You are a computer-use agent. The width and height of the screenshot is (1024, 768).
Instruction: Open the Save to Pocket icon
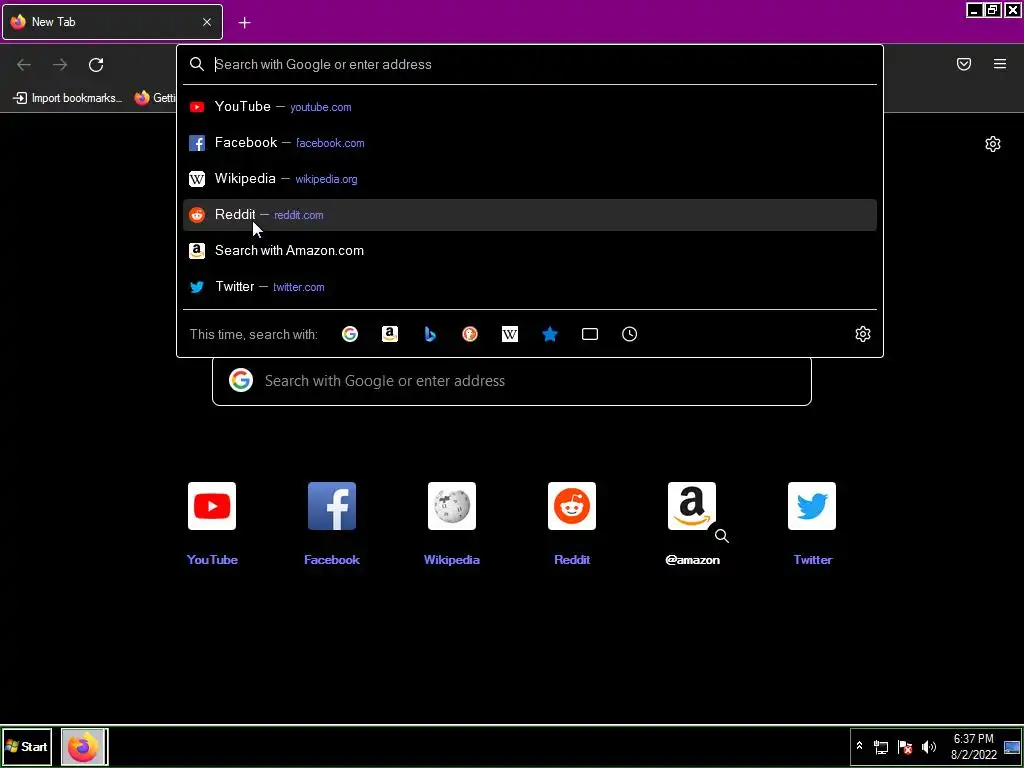coord(964,64)
